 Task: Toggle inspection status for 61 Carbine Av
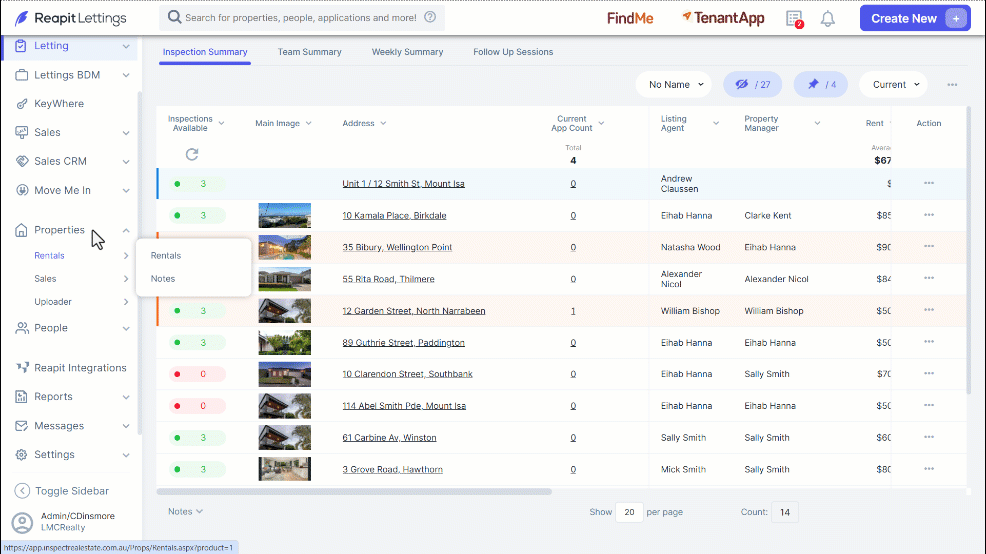(x=197, y=438)
